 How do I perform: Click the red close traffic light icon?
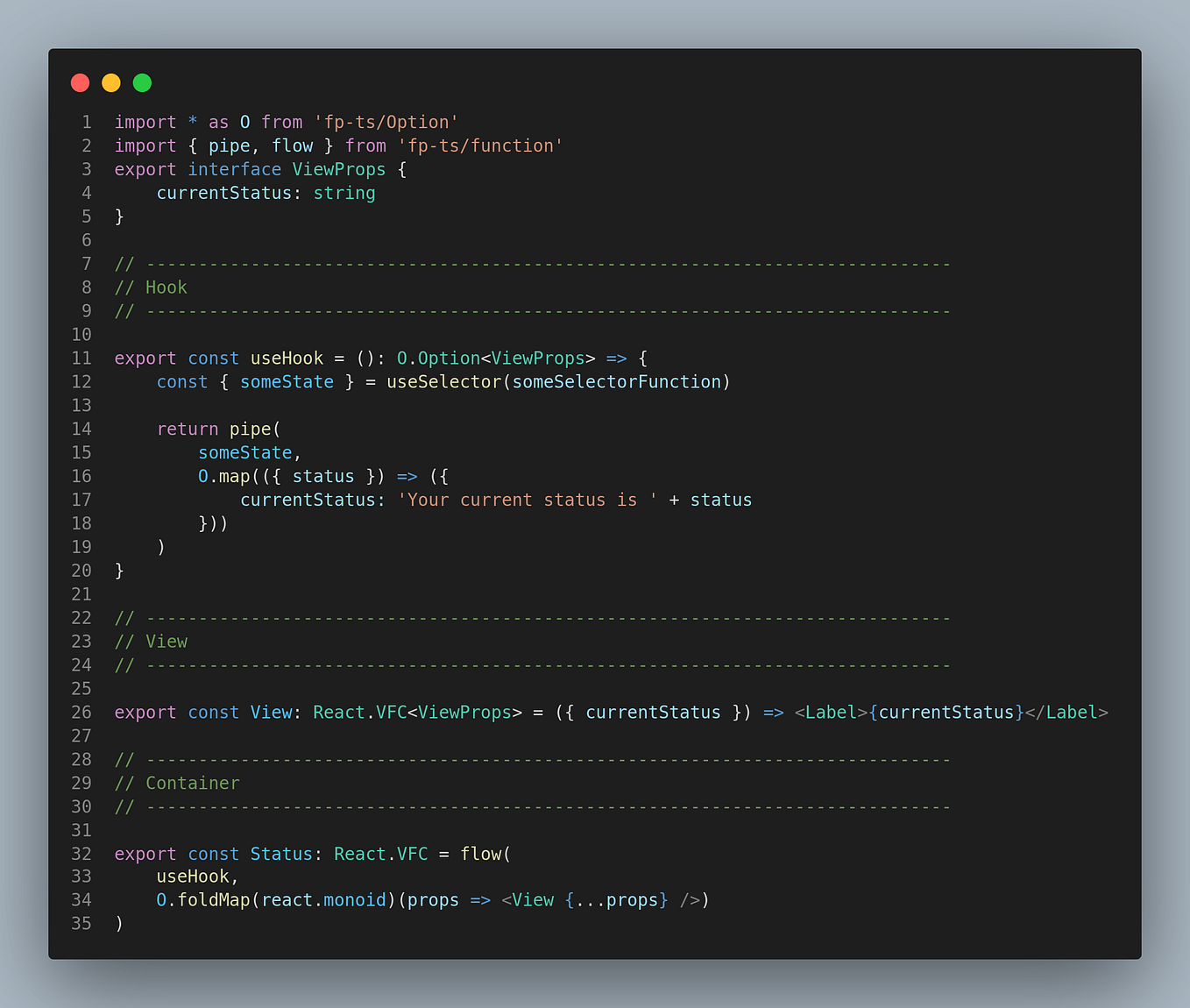click(80, 82)
